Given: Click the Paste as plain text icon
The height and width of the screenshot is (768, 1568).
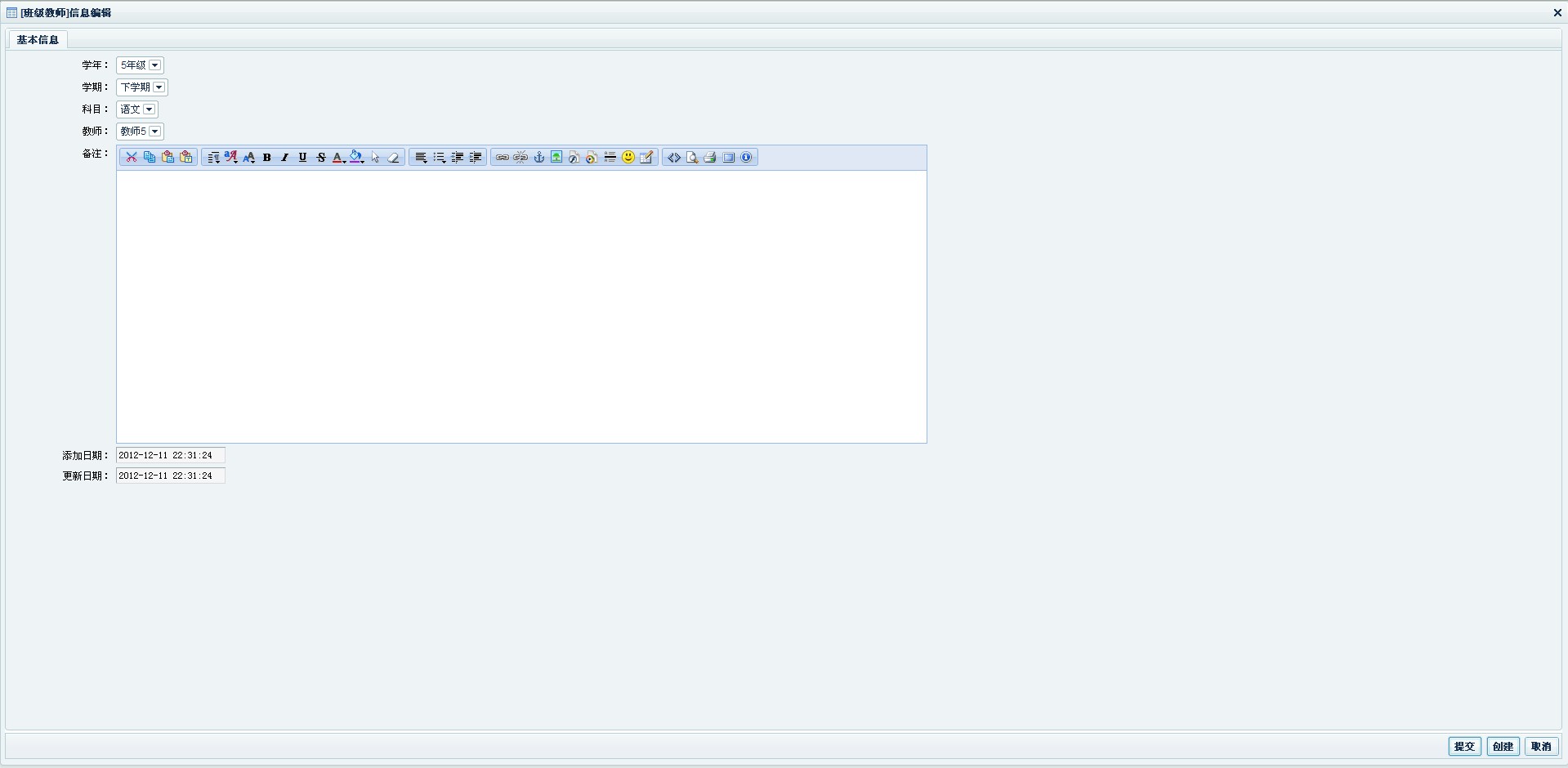Looking at the screenshot, I should coord(185,157).
